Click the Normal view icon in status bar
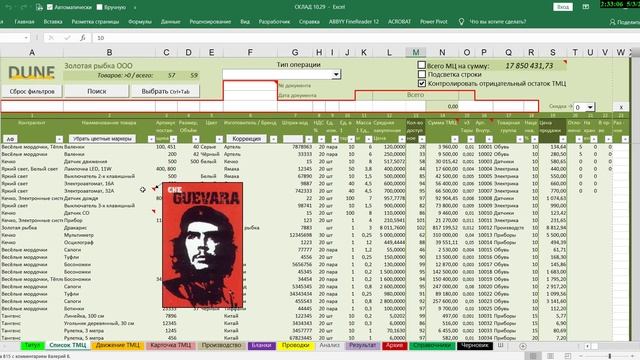Viewport: 640px width, 360px height. (x=533, y=356)
